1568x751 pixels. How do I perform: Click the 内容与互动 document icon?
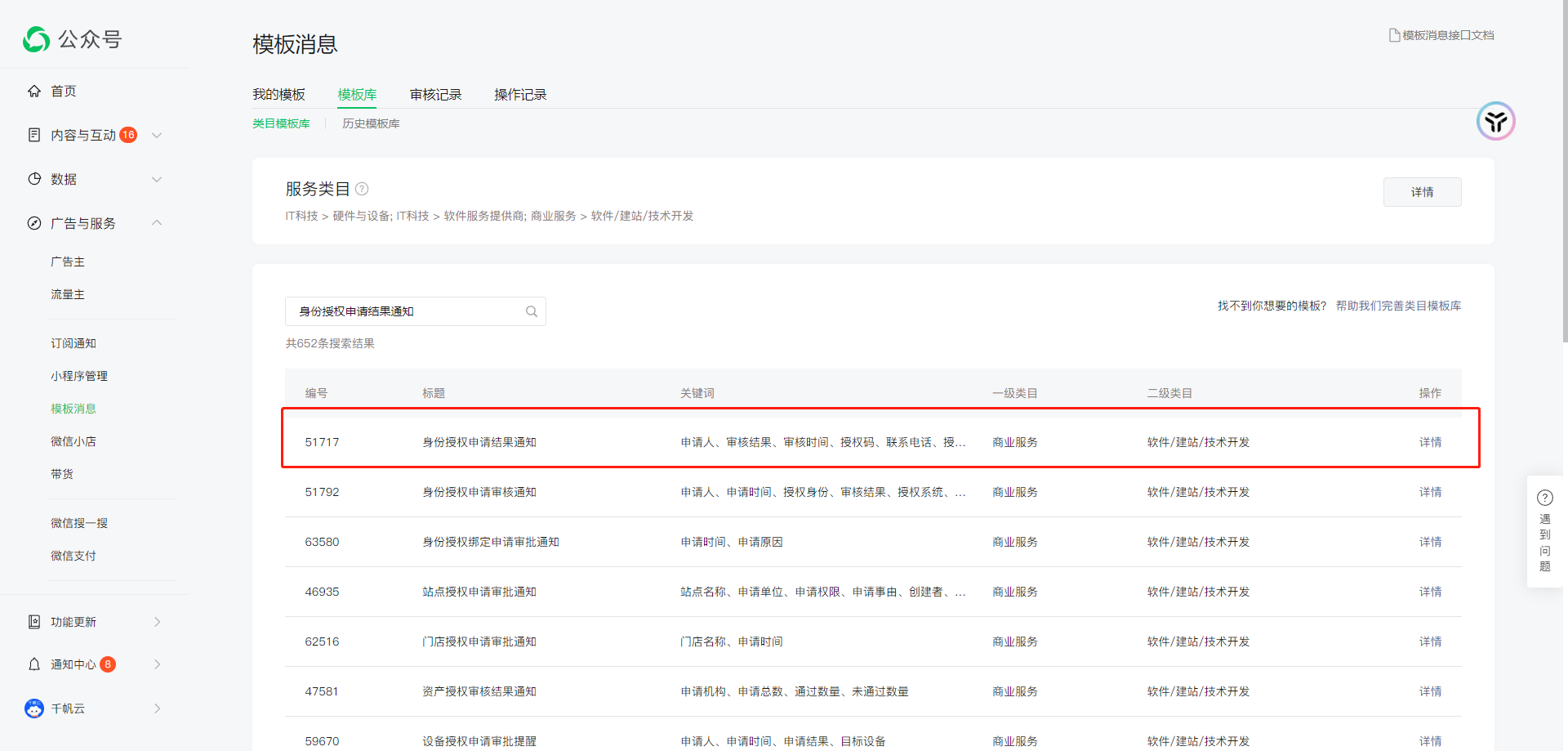click(34, 135)
